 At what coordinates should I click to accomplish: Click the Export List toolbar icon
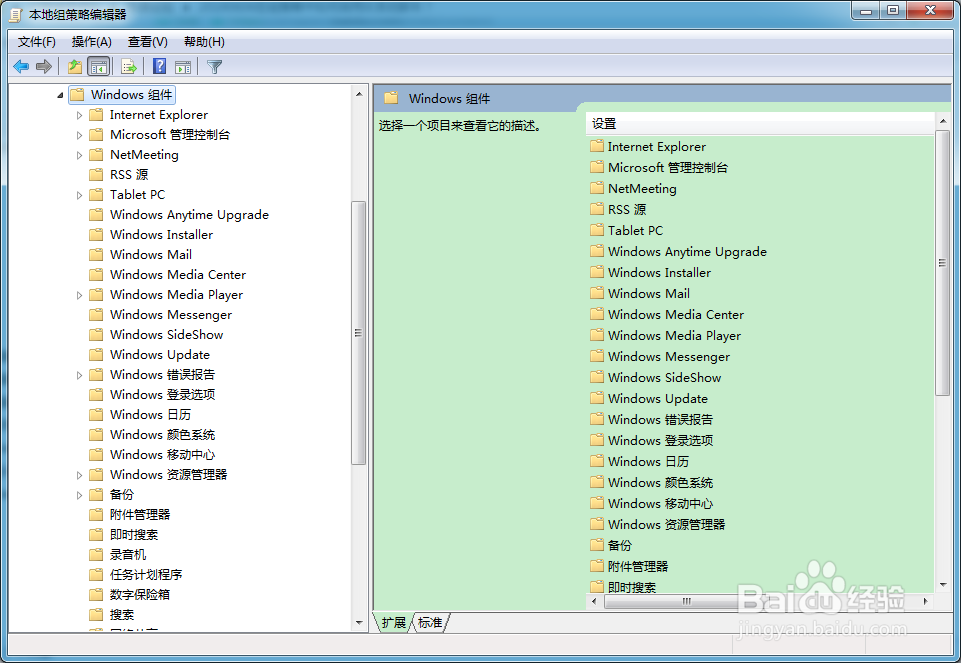click(129, 66)
